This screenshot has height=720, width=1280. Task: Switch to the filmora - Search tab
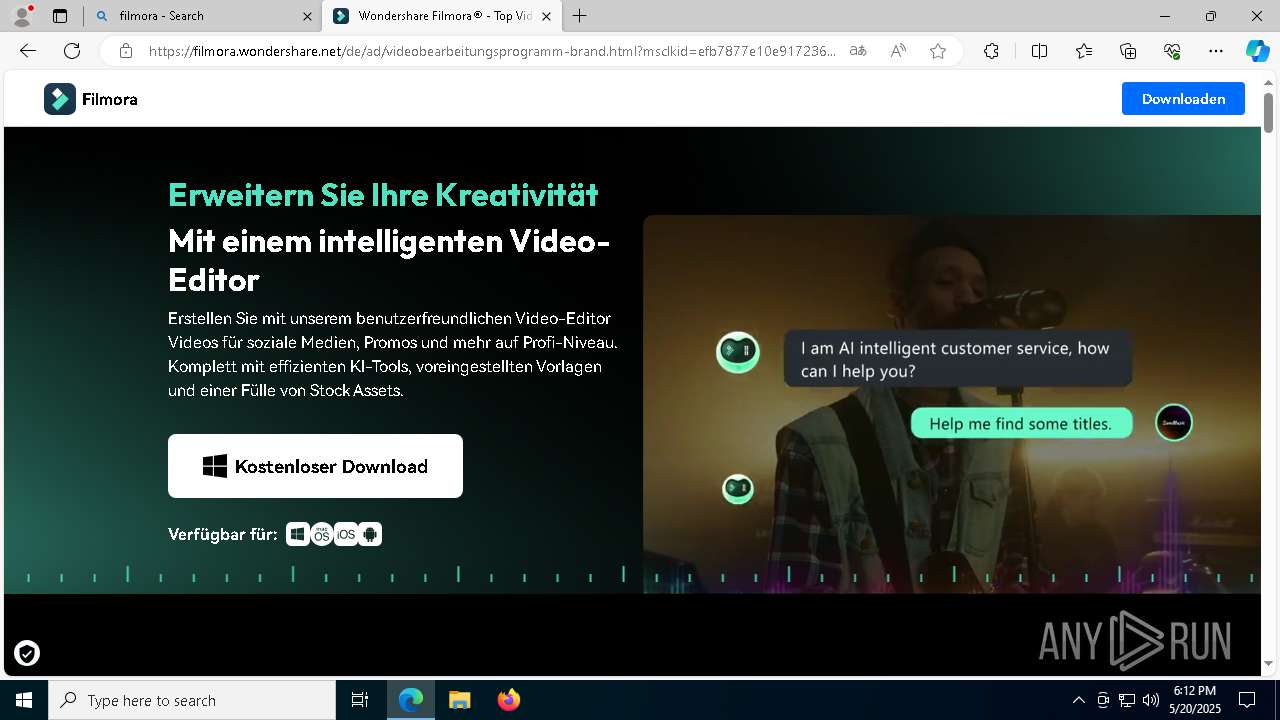[202, 16]
